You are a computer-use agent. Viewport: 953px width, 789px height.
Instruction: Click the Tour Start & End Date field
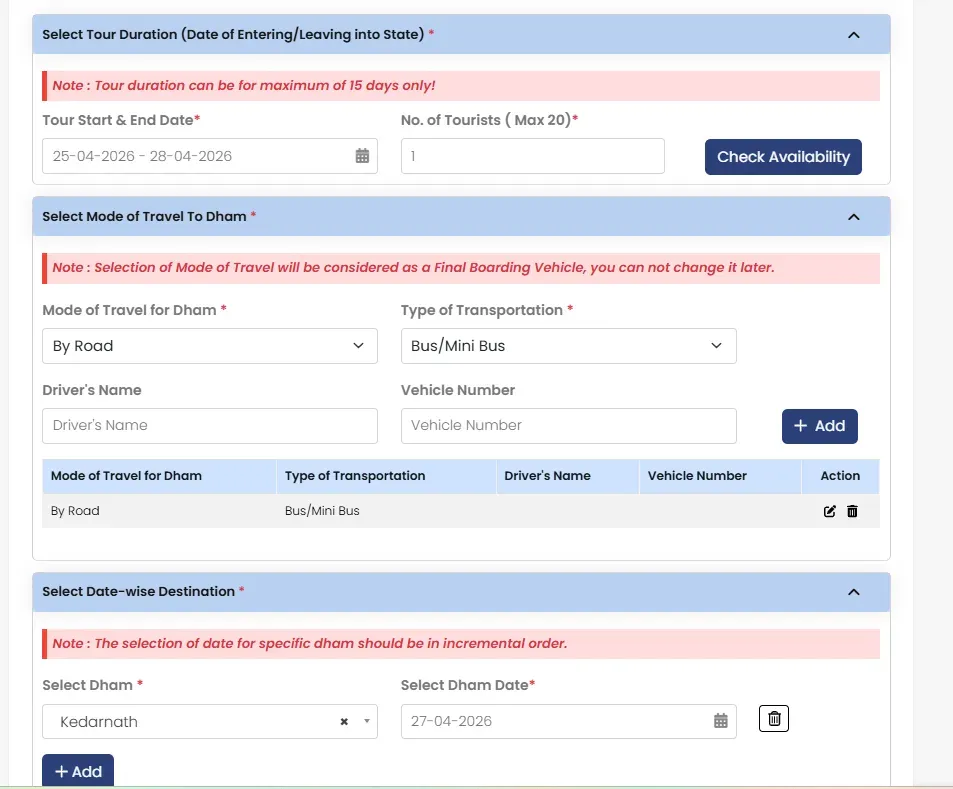coord(195,156)
